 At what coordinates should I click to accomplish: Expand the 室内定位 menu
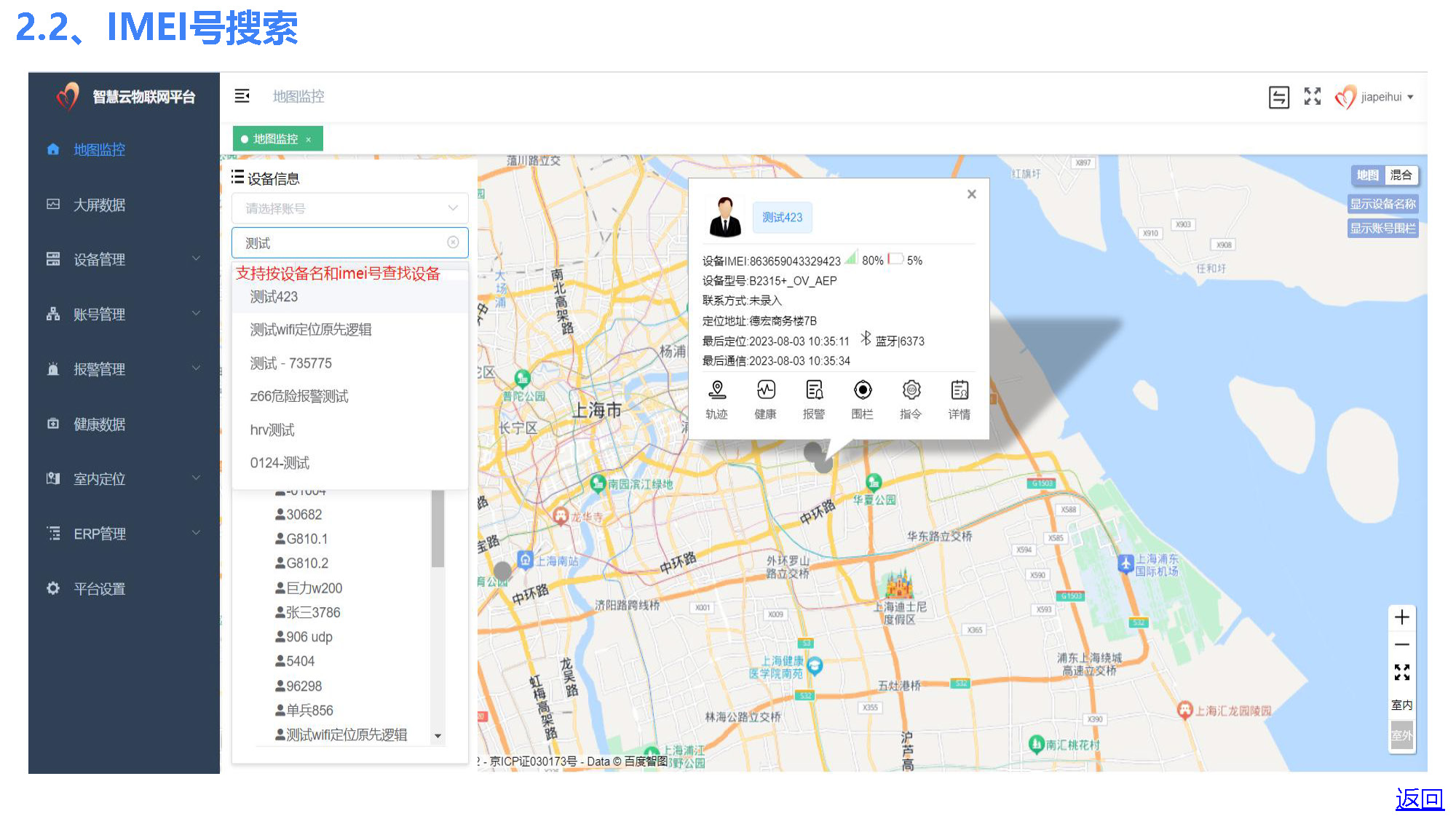124,479
